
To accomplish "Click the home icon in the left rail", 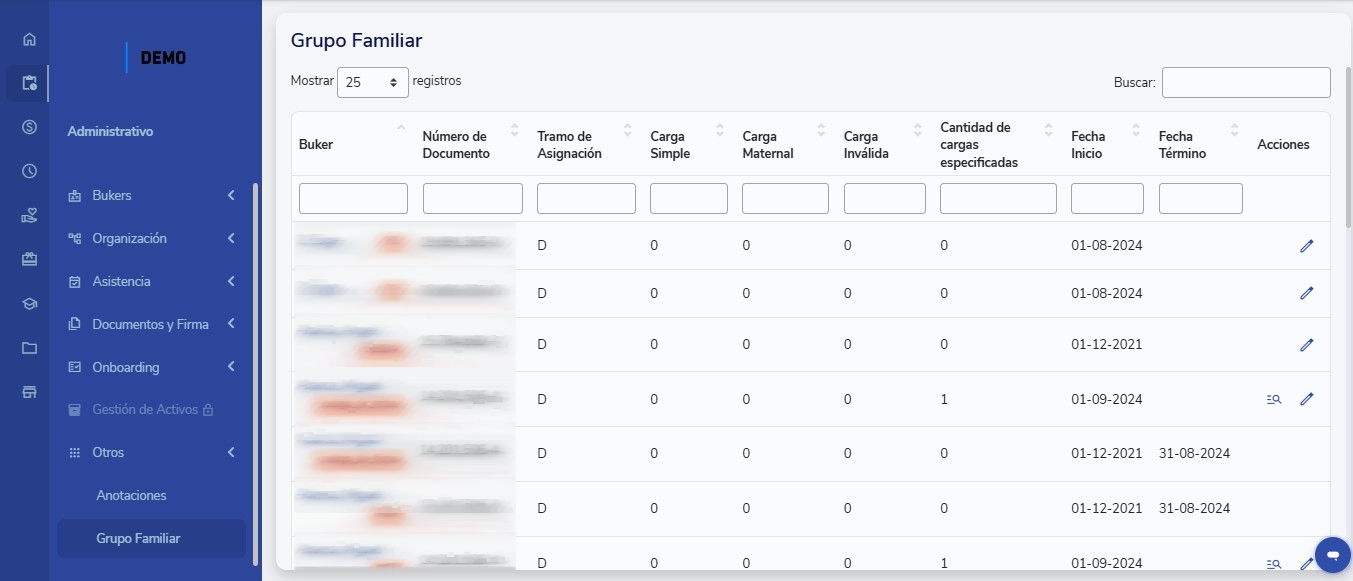I will pos(29,40).
